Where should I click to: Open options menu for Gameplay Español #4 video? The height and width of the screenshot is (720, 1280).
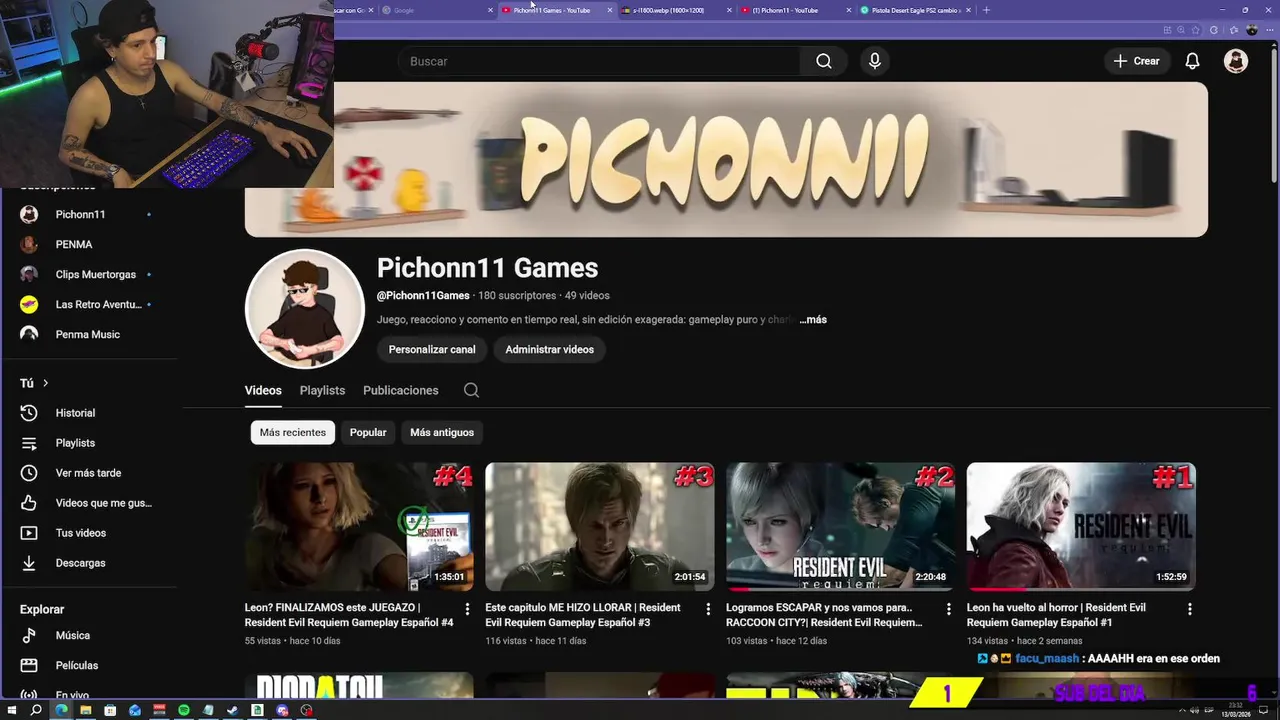point(467,609)
